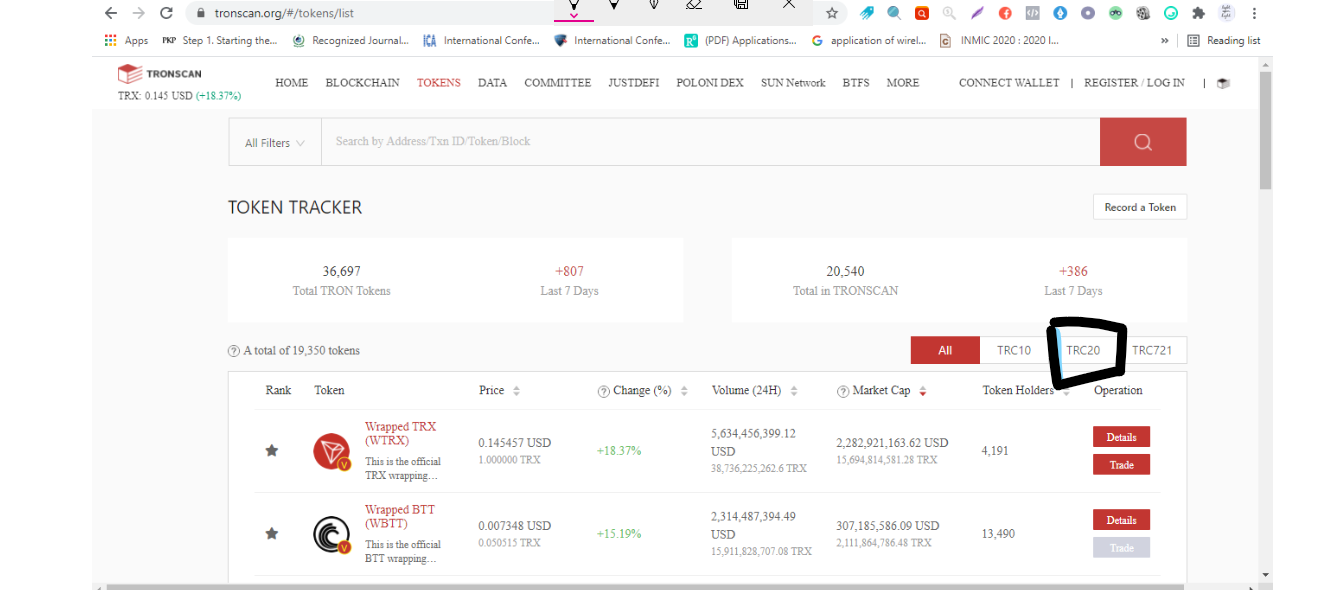
Task: Click the Wrapped BTT token logo
Action: tap(332, 535)
